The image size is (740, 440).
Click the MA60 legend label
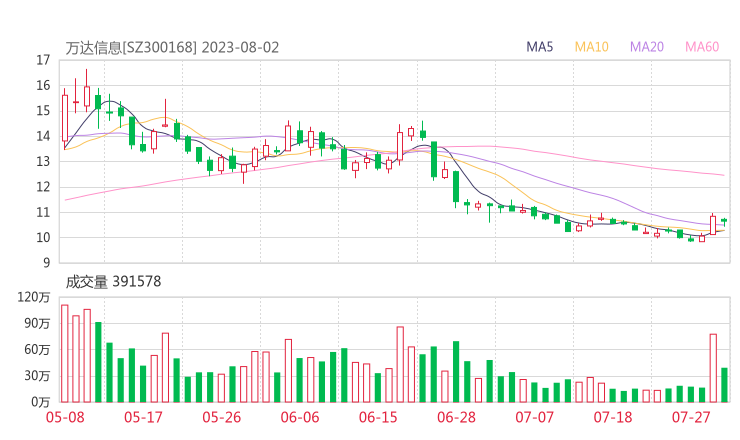(702, 47)
